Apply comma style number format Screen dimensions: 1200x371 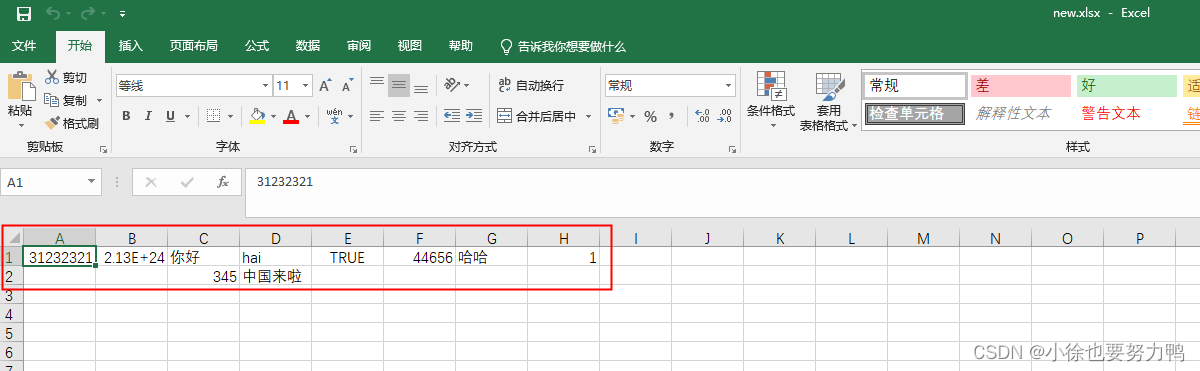point(672,116)
